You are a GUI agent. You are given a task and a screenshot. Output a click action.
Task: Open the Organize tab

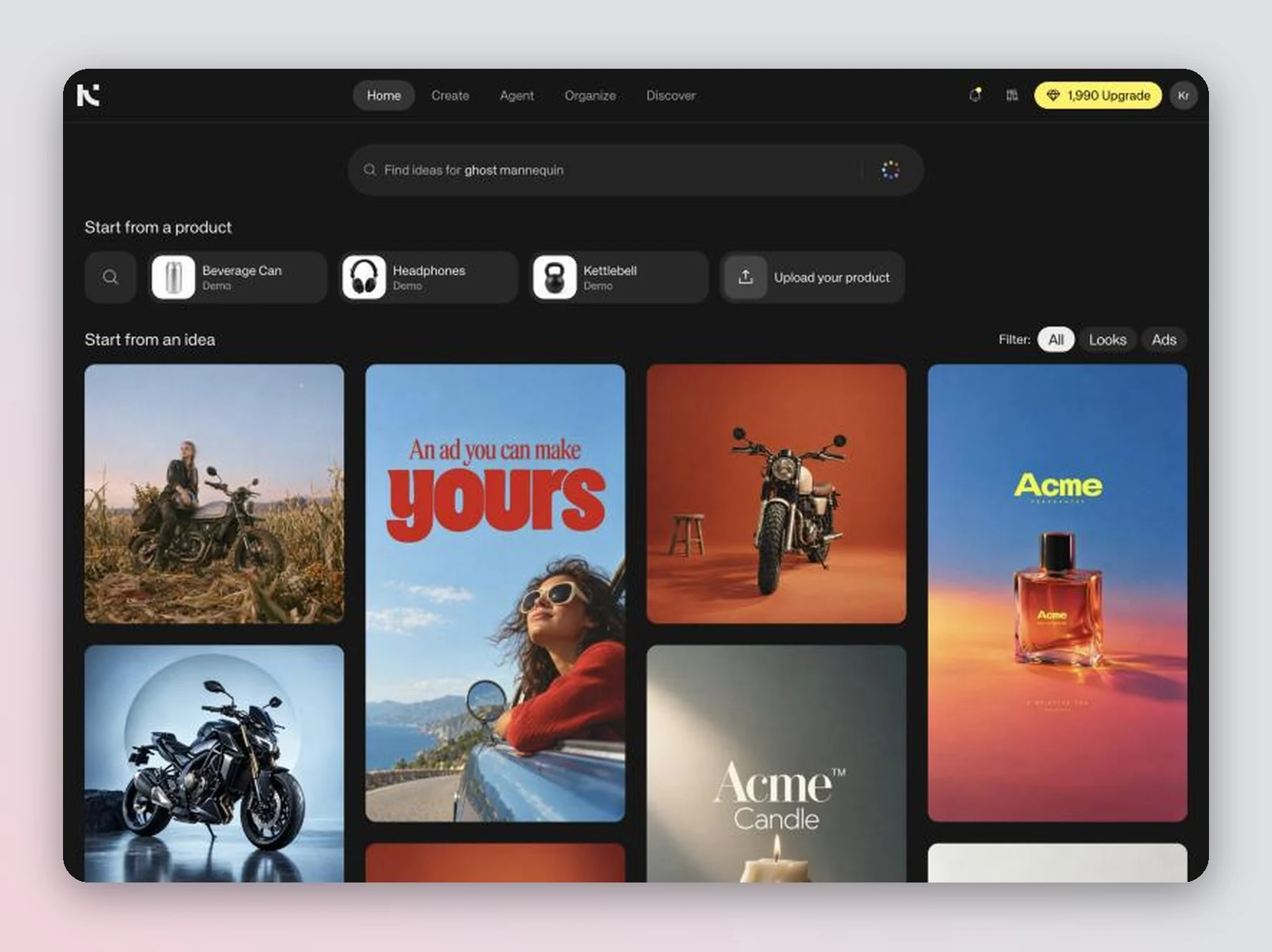pos(590,95)
